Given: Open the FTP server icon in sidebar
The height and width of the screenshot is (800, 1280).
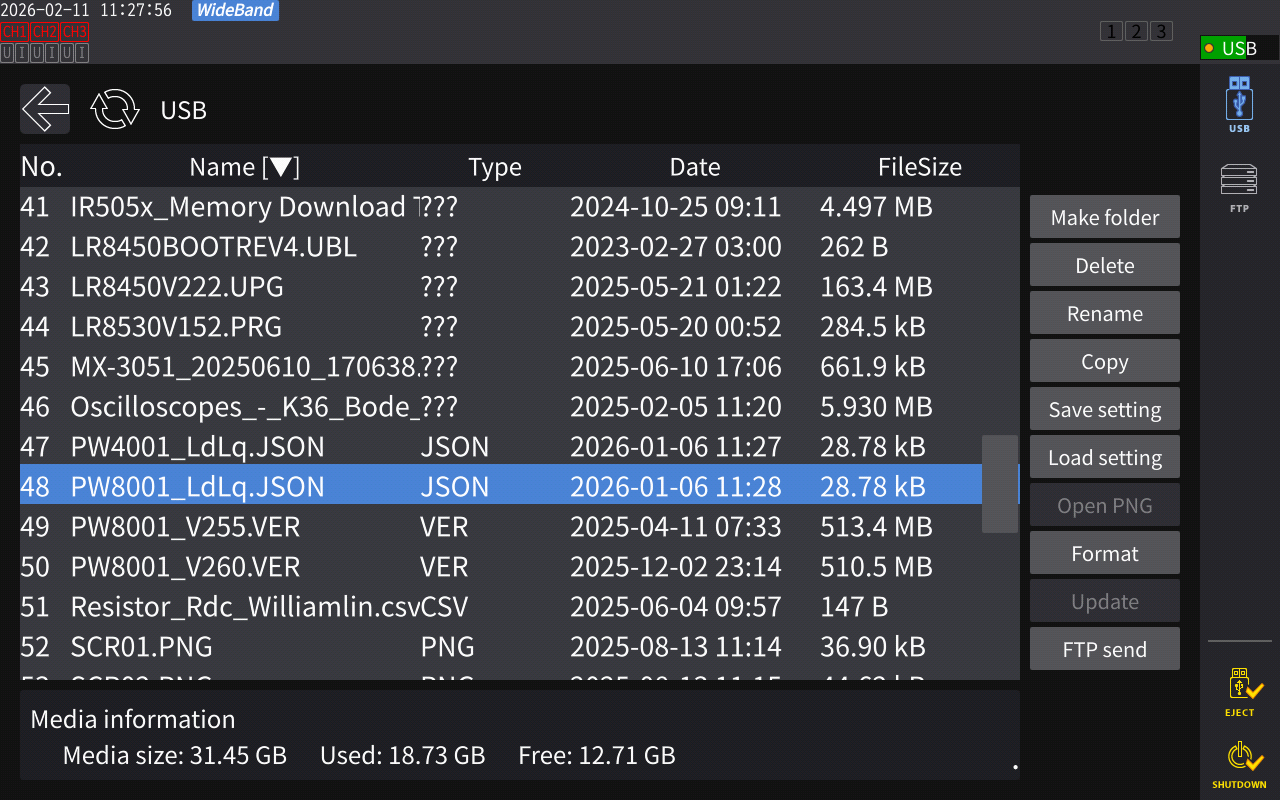Looking at the screenshot, I should point(1239,187).
